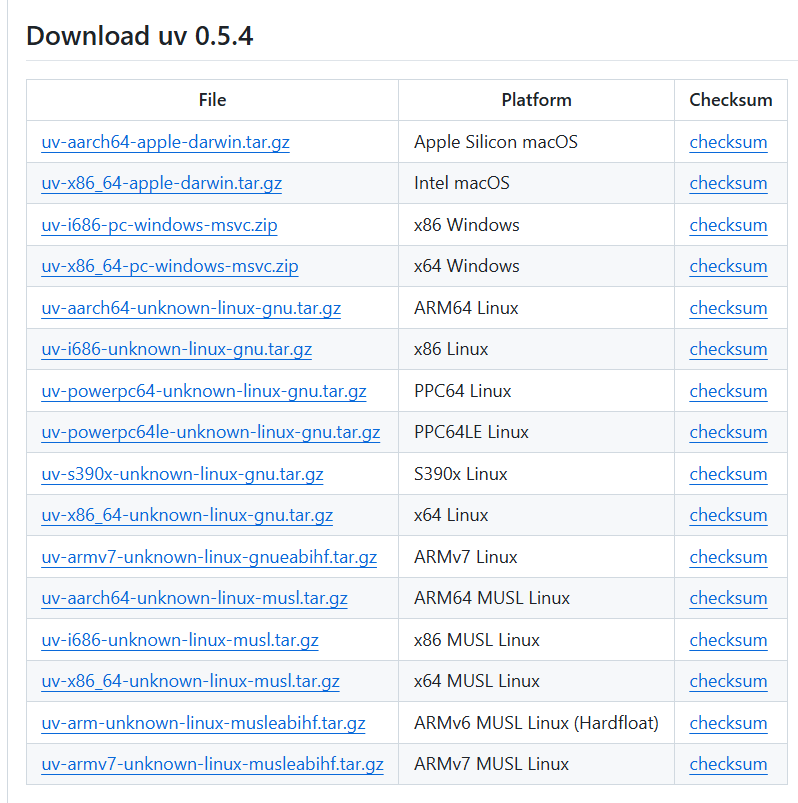This screenshot has width=798, height=803.
Task: Download the PPC64 Linux archive
Action: click(x=197, y=391)
